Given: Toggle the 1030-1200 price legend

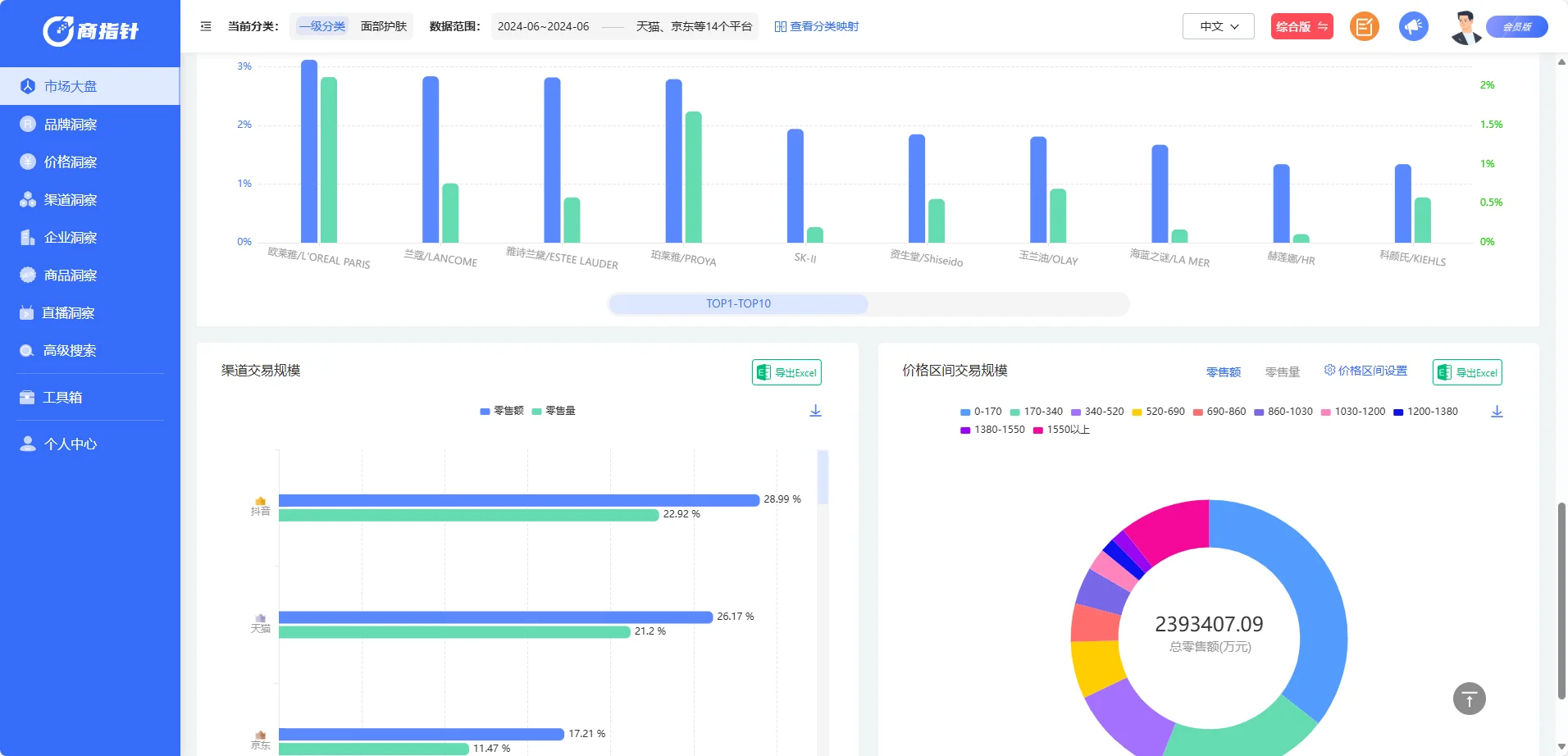Looking at the screenshot, I should pyautogui.click(x=1353, y=412).
